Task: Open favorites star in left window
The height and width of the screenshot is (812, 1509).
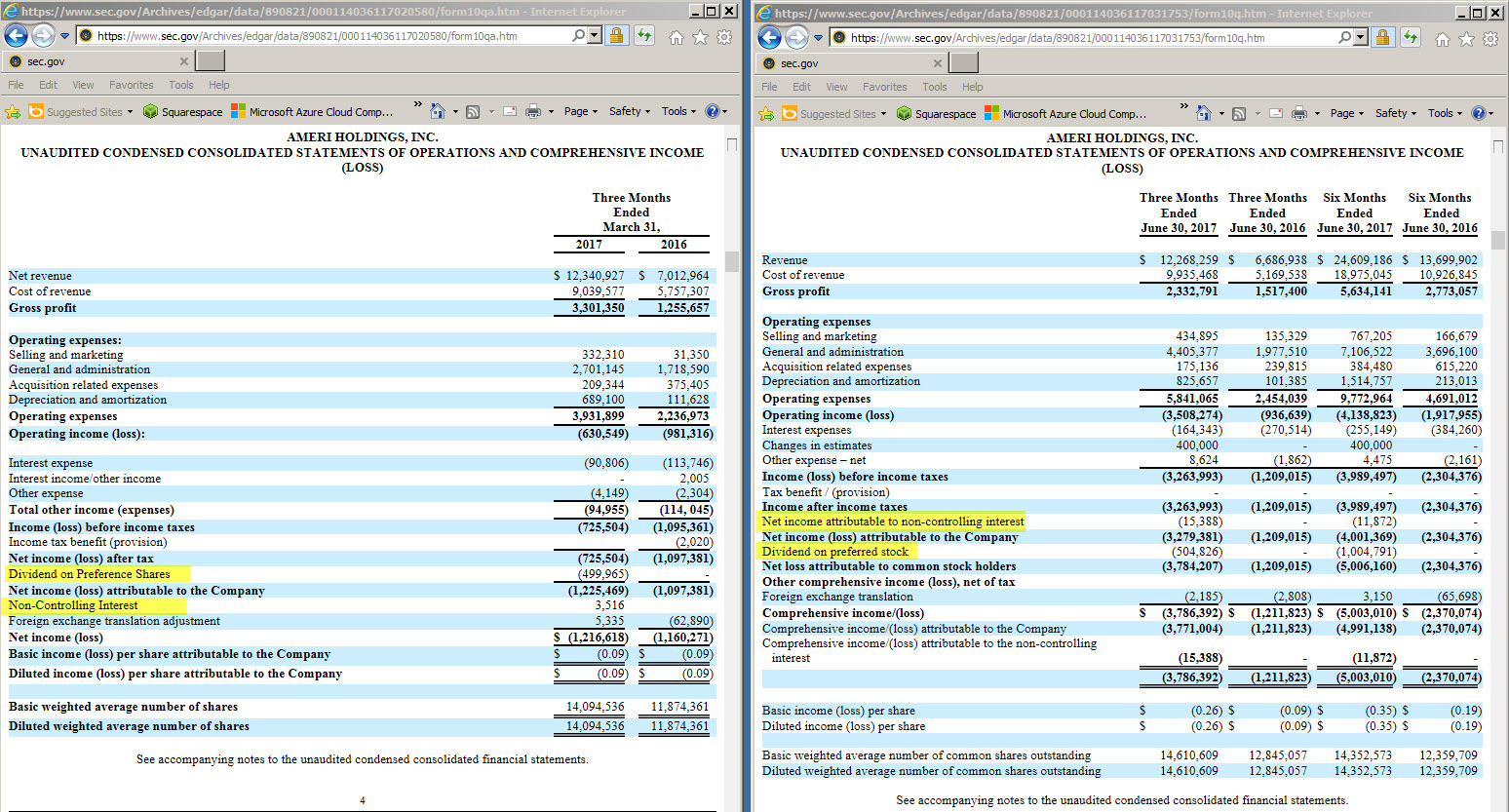Action: [700, 37]
